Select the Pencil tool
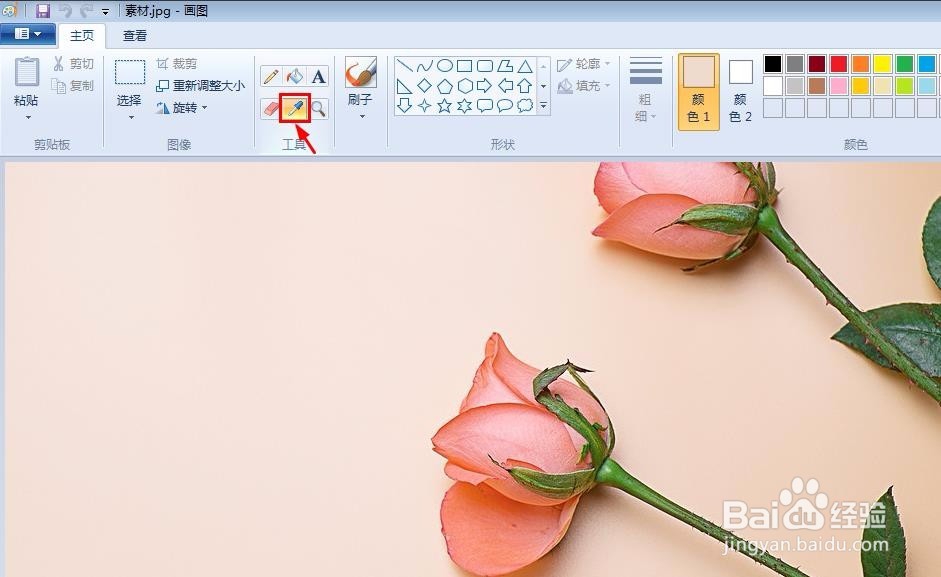Viewport: 941px width, 577px height. 271,76
